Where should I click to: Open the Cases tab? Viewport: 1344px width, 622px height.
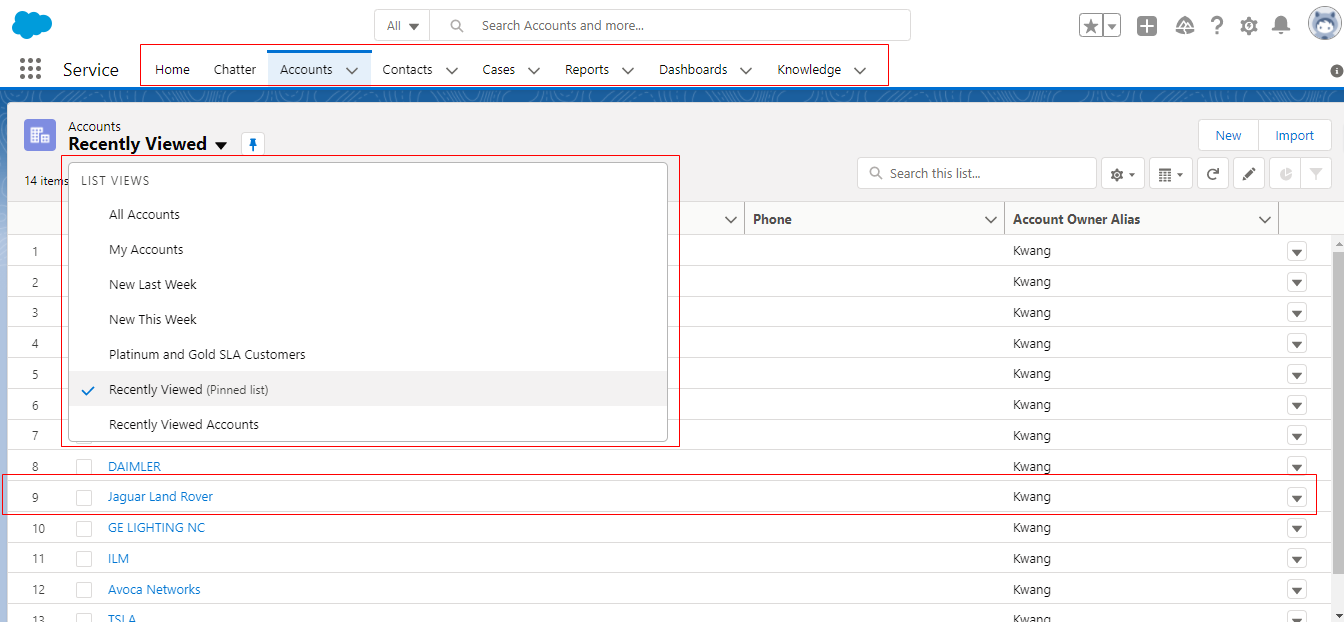499,70
